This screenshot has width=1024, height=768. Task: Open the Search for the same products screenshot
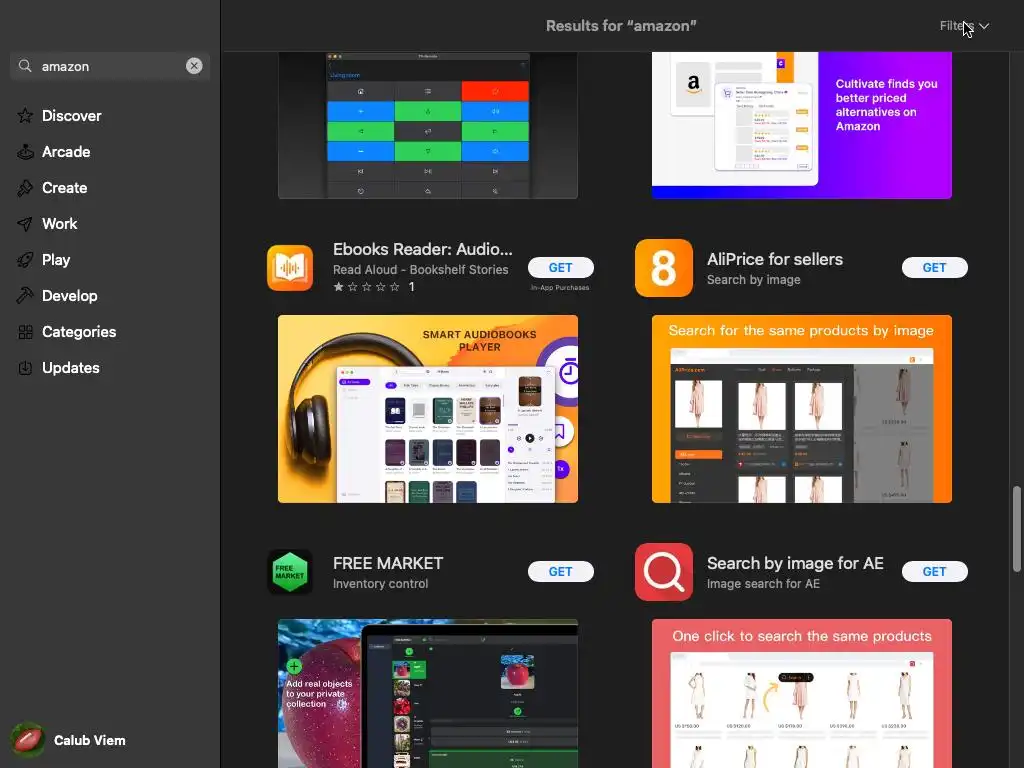tap(802, 409)
